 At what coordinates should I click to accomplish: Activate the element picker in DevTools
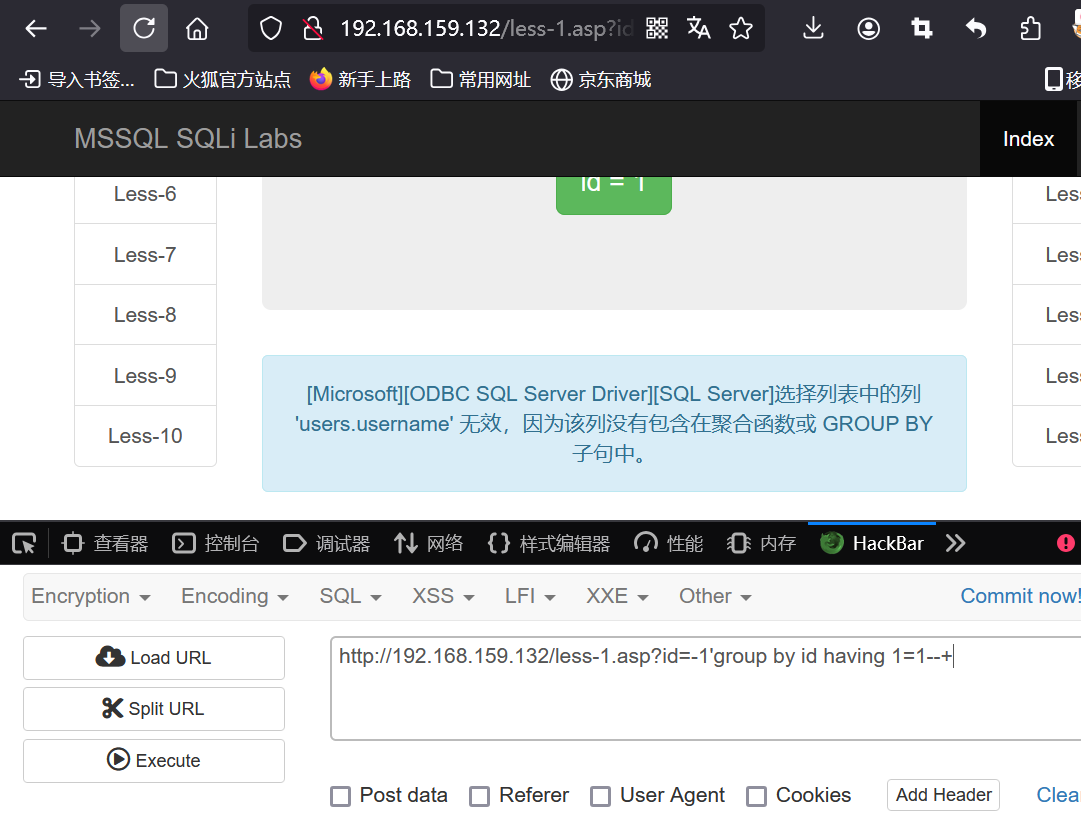point(24,542)
